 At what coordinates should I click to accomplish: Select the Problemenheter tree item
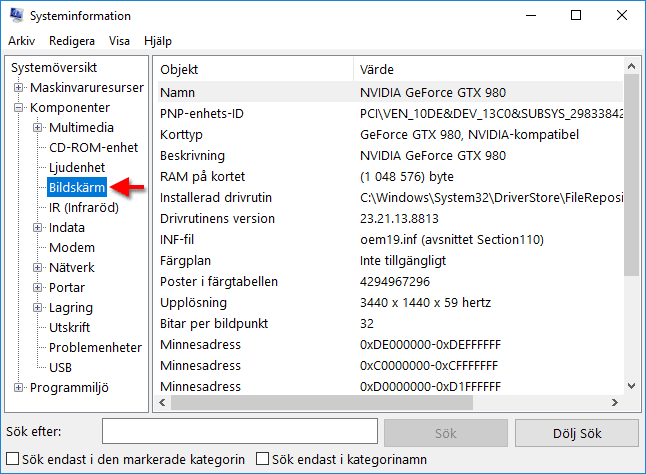pyautogui.click(x=95, y=348)
